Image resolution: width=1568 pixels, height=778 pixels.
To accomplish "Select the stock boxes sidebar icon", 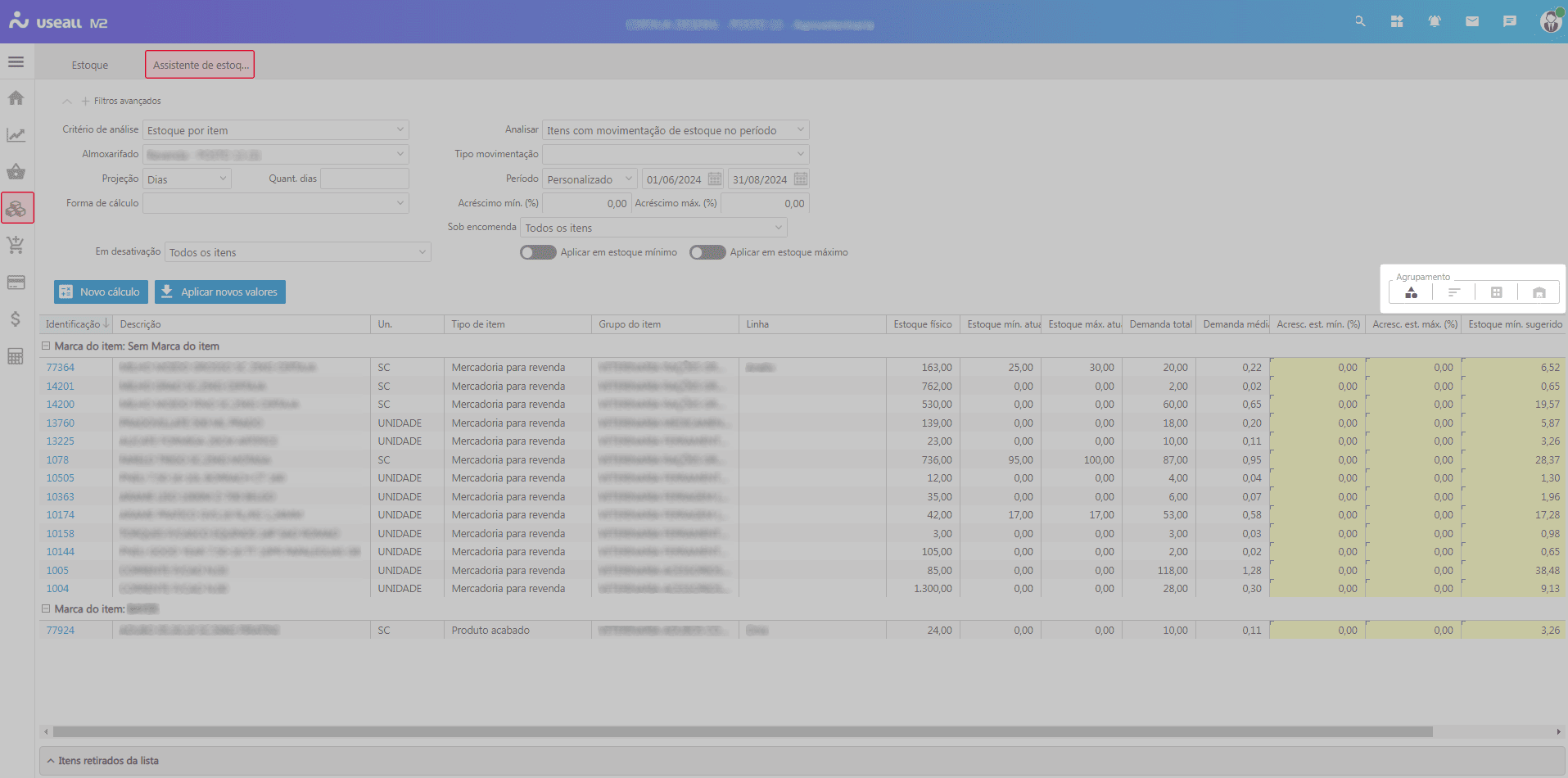I will click(17, 208).
